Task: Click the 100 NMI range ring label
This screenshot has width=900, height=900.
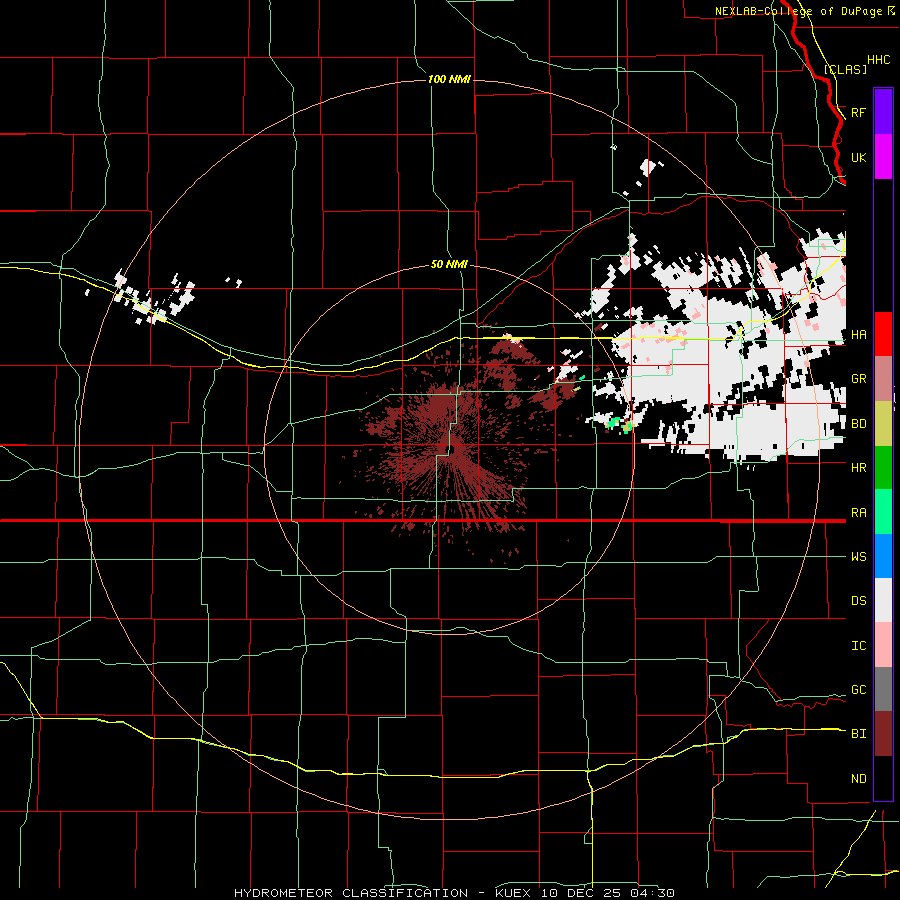Action: pos(449,79)
